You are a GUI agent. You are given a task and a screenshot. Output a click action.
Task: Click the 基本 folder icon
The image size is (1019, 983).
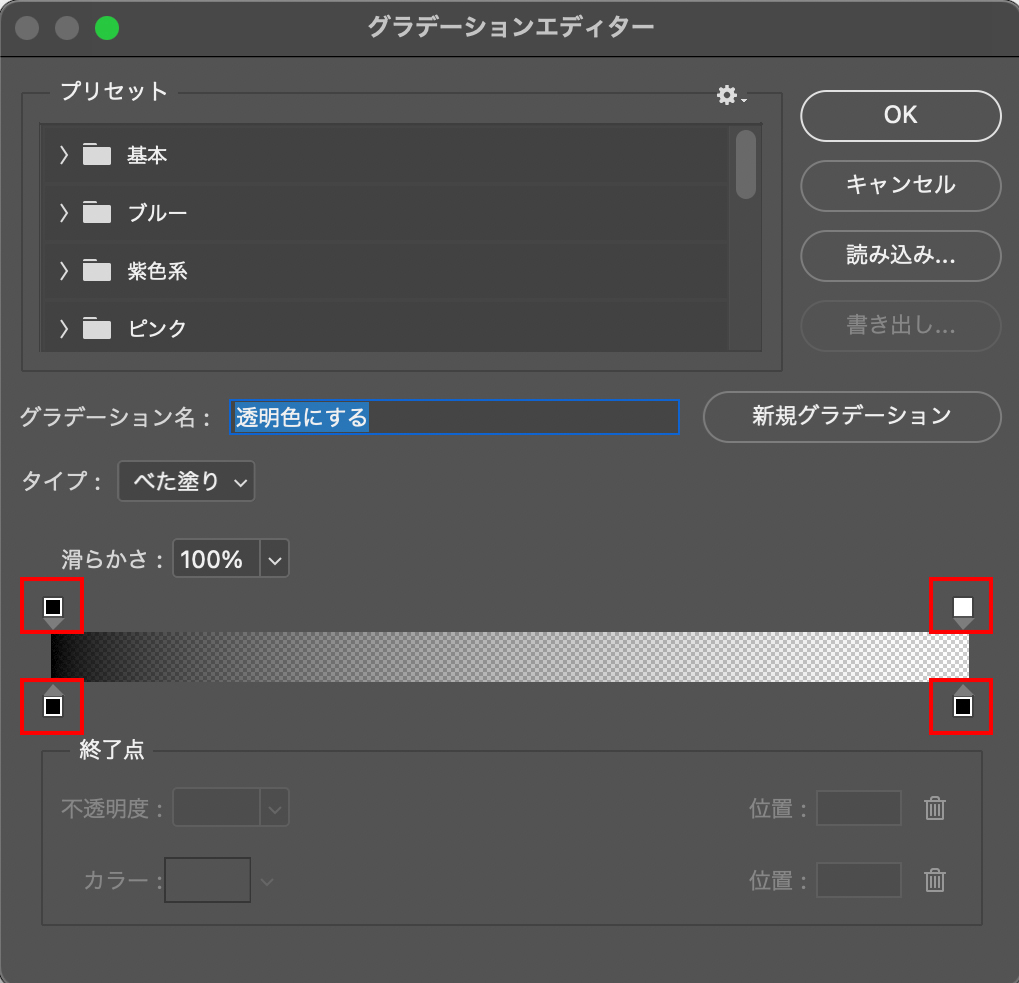coord(97,155)
